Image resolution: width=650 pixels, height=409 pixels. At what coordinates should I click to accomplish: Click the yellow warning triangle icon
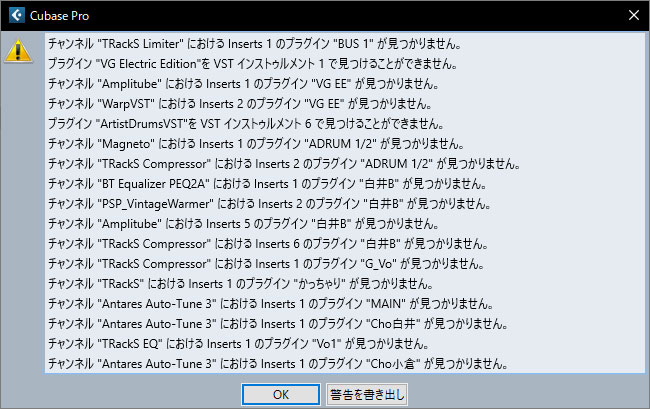18,51
